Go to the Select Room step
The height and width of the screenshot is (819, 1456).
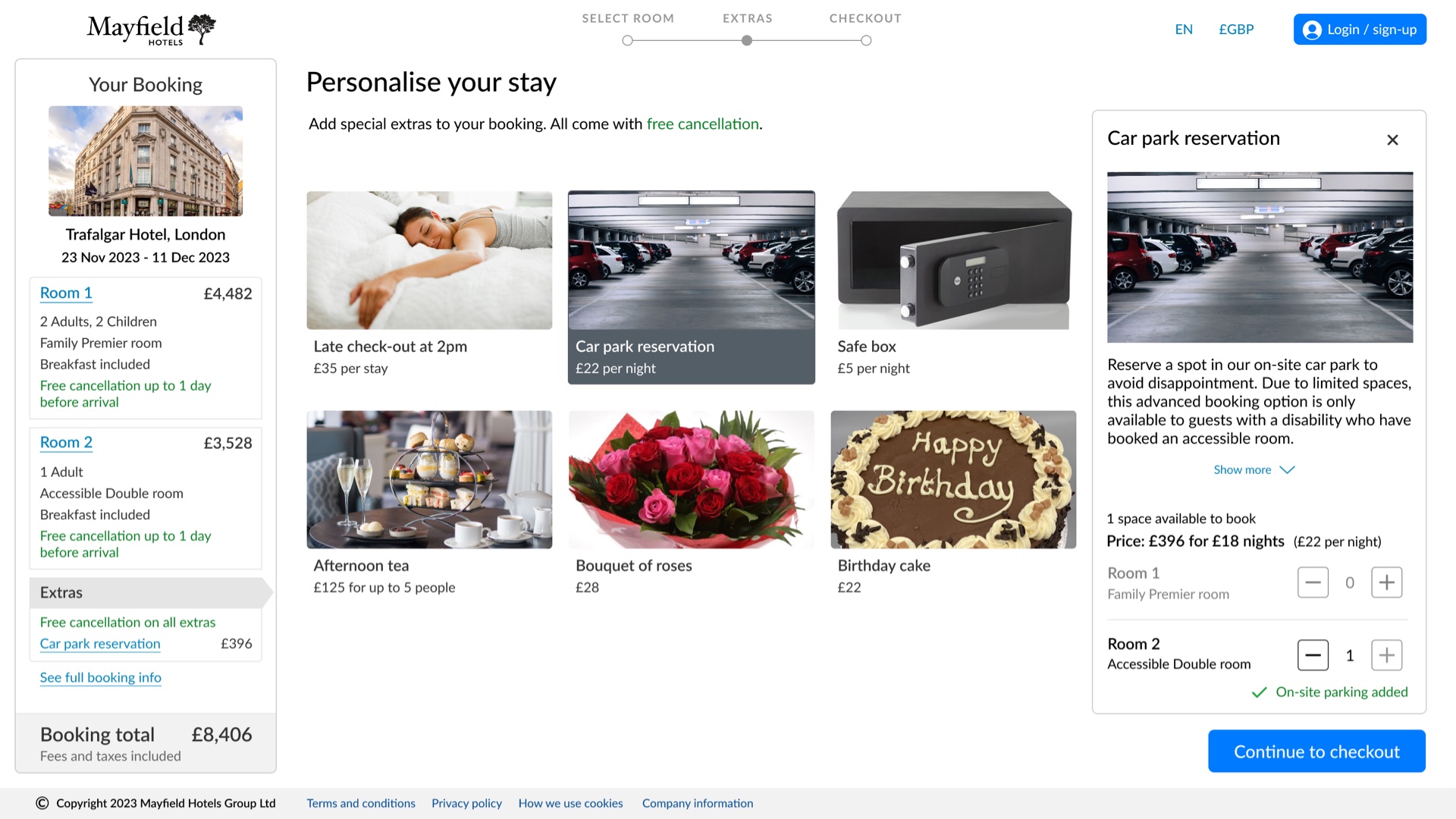[627, 40]
